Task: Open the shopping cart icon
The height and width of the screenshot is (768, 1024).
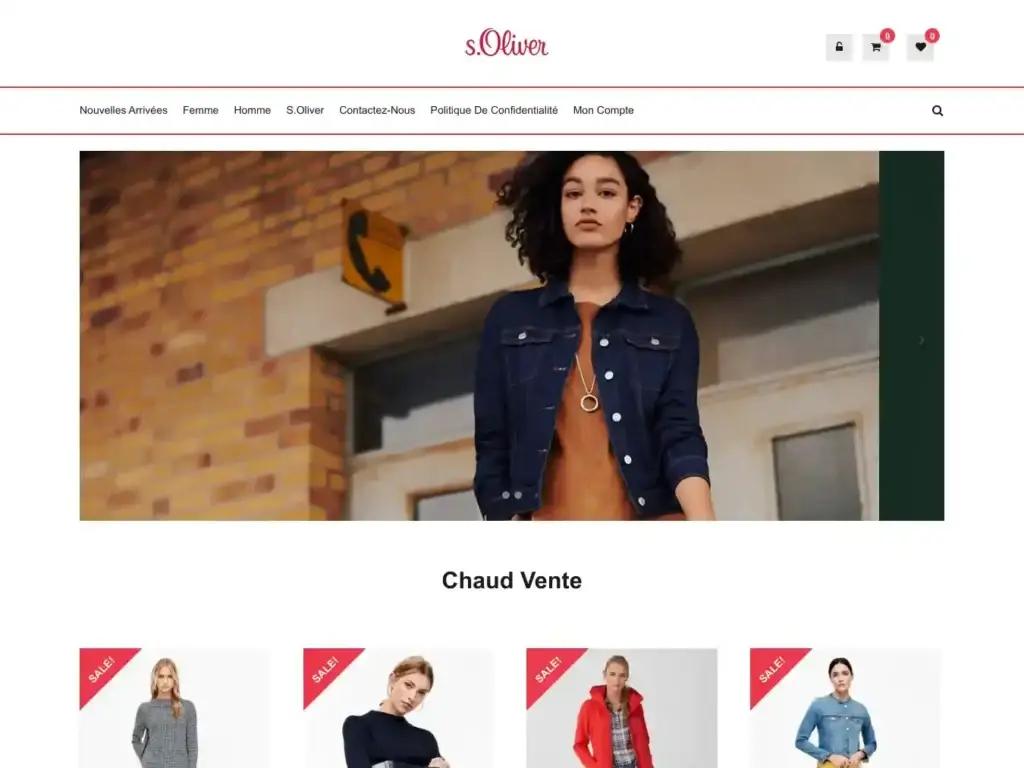Action: click(x=876, y=47)
